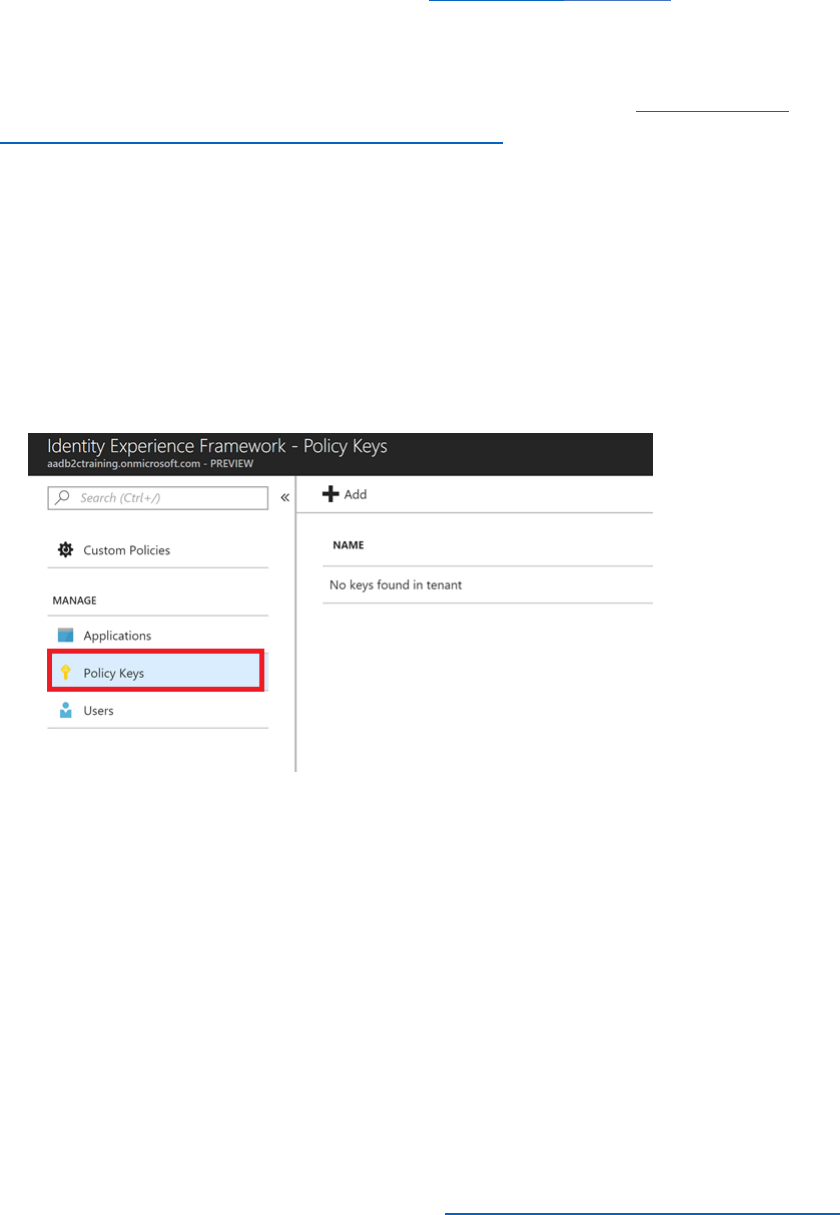The height and width of the screenshot is (1215, 840).
Task: Go to the Users menu item
Action: click(158, 711)
